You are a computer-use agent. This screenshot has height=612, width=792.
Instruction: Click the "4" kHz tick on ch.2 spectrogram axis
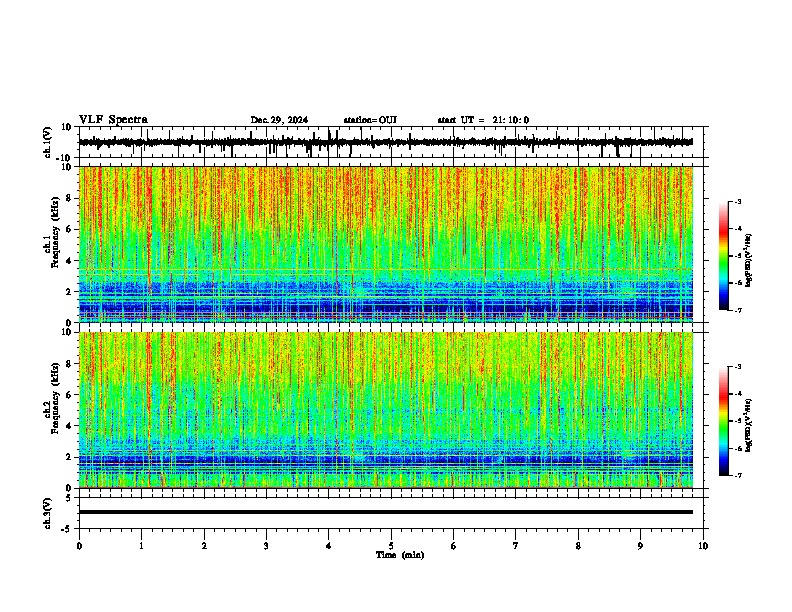coord(70,426)
